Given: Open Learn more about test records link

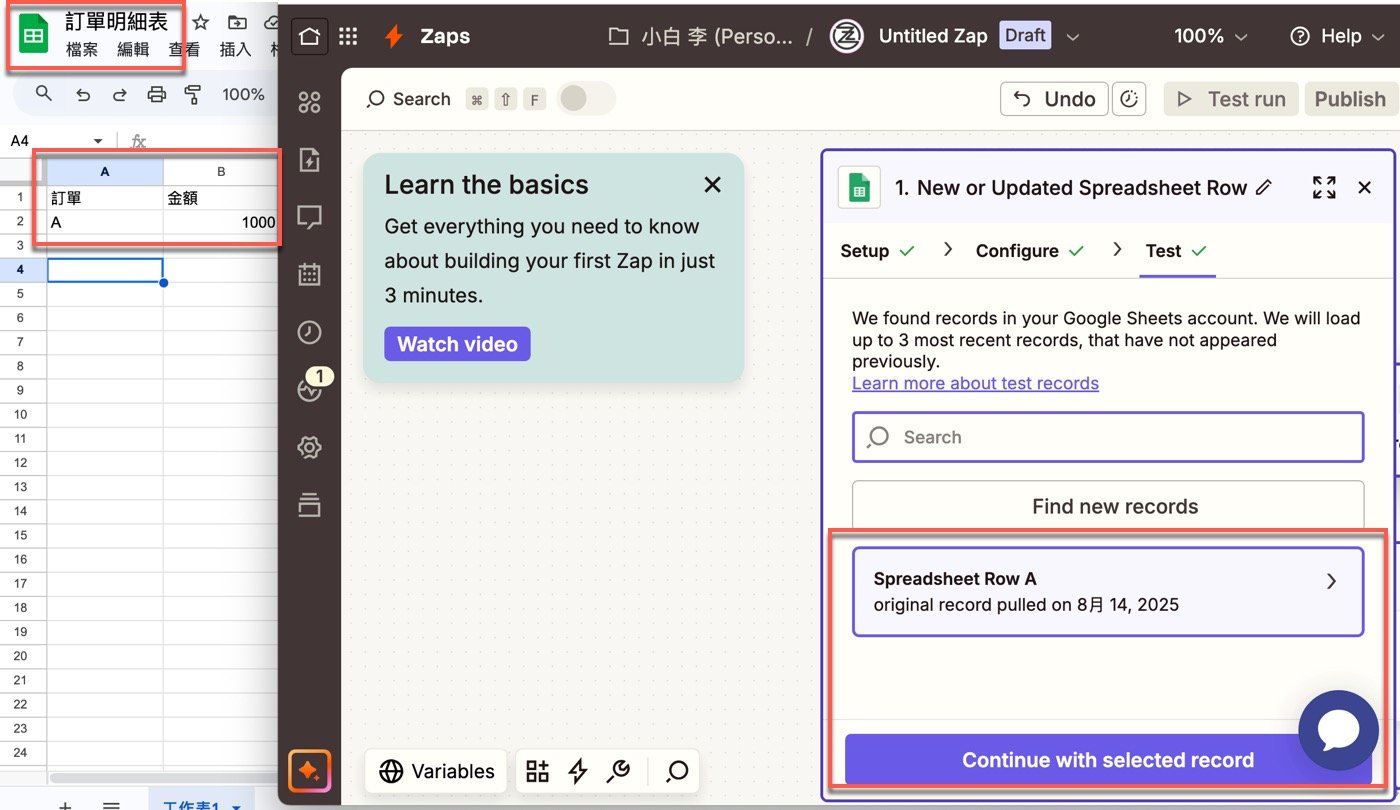Looking at the screenshot, I should (975, 383).
